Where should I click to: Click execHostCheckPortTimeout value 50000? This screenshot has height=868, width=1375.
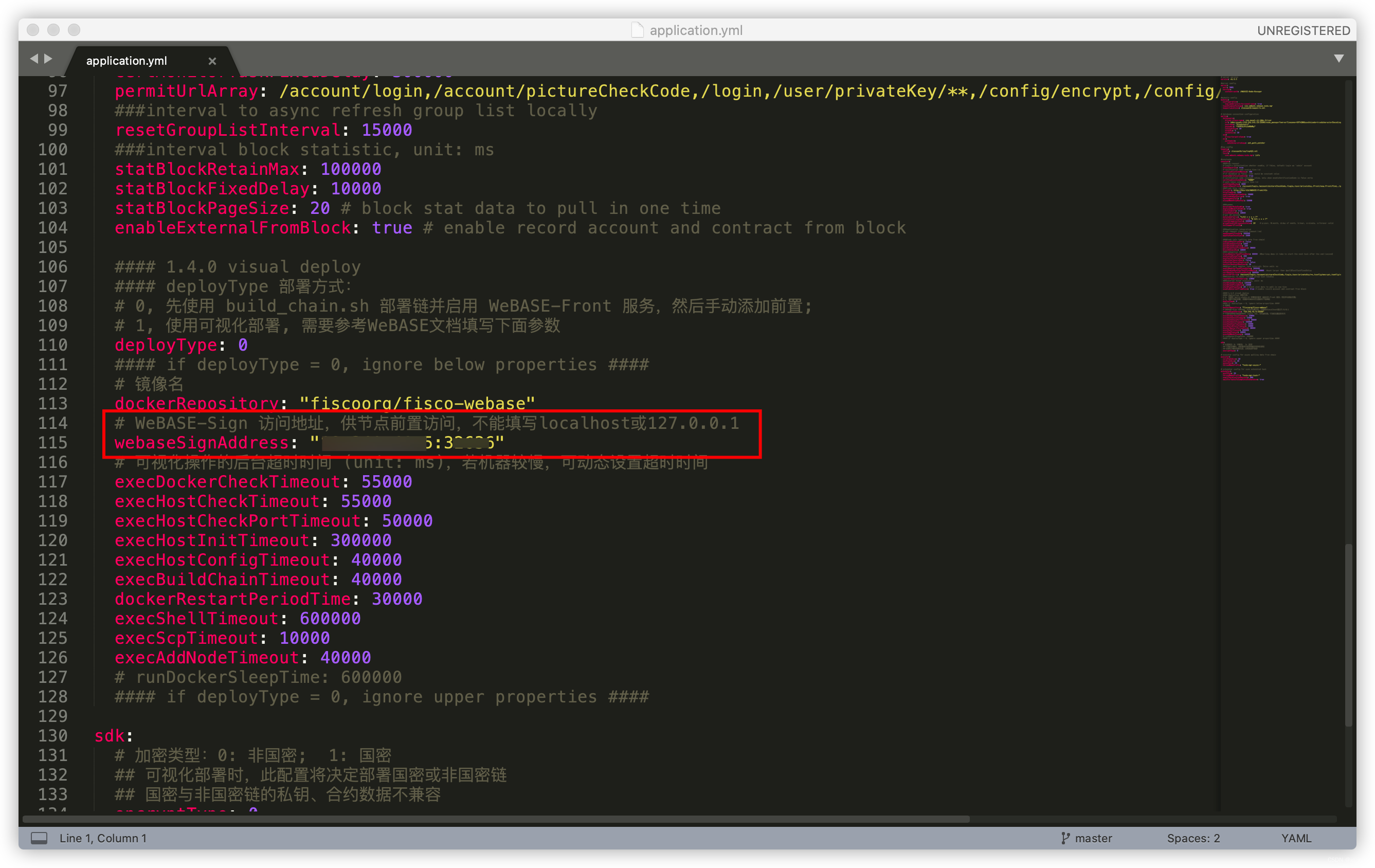click(x=407, y=521)
